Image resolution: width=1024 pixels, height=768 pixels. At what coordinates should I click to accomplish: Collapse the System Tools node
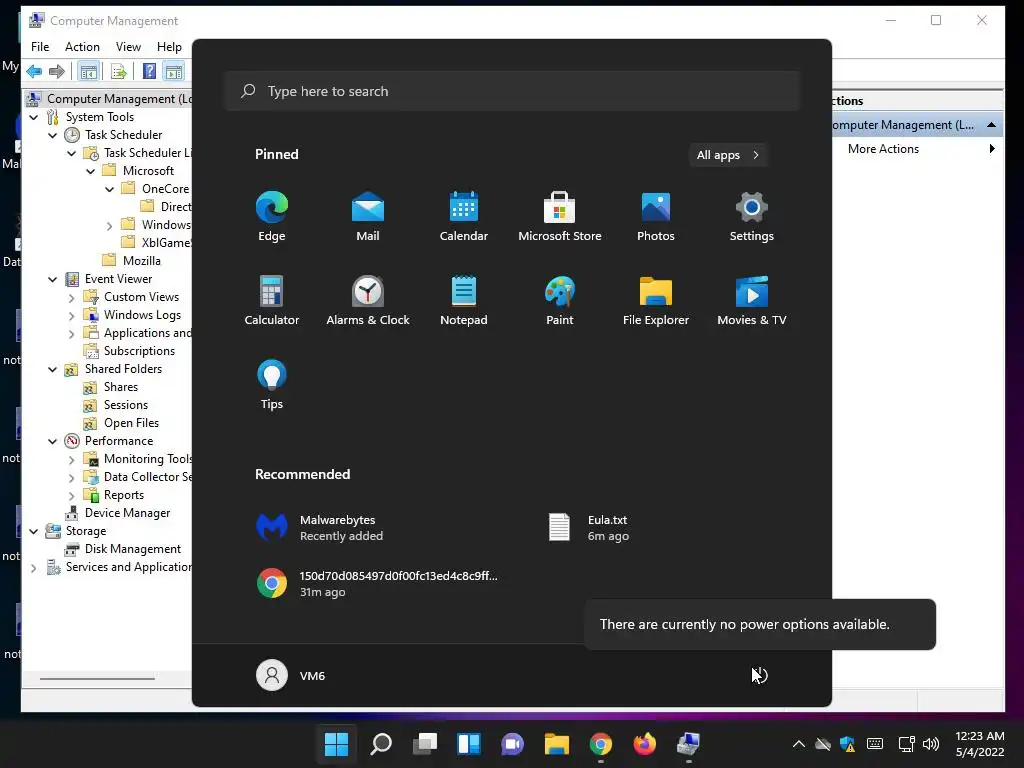click(x=34, y=118)
